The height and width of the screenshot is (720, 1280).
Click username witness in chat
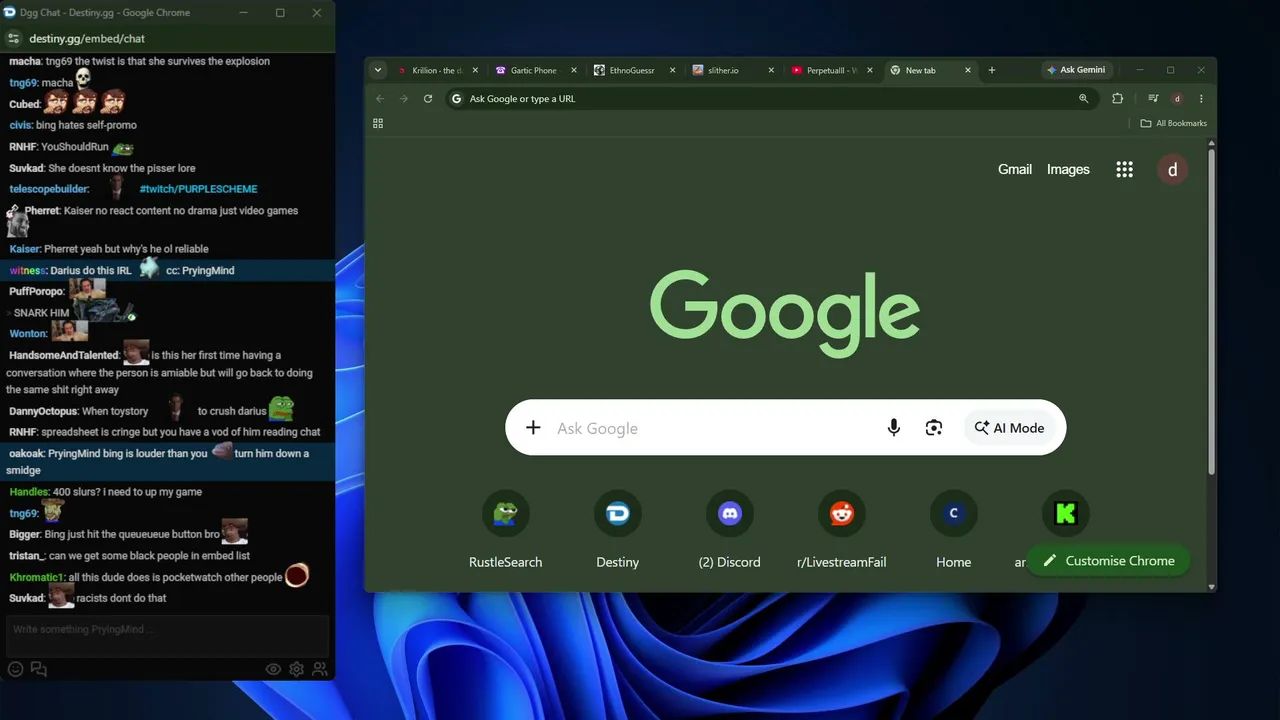click(x=27, y=270)
